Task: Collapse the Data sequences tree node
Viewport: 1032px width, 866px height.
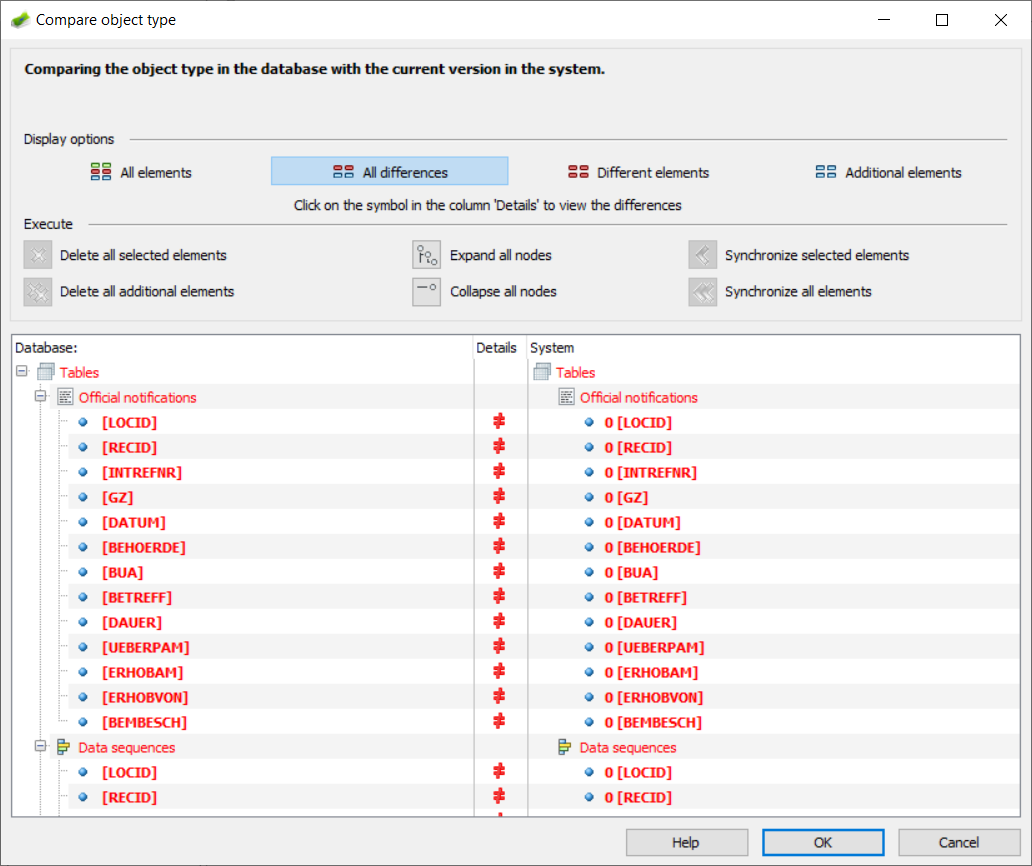Action: tap(41, 746)
